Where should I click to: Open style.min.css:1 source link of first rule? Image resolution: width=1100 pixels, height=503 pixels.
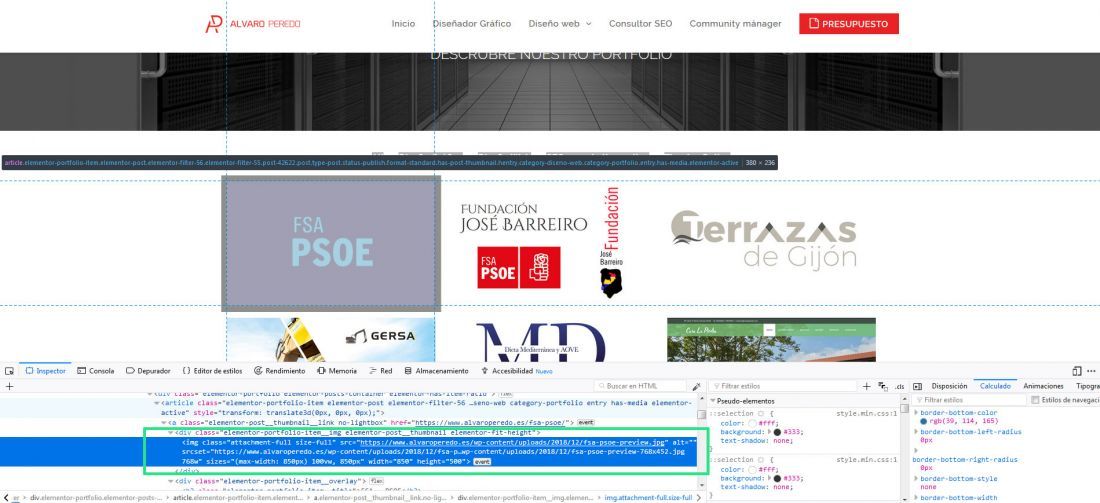pos(866,413)
